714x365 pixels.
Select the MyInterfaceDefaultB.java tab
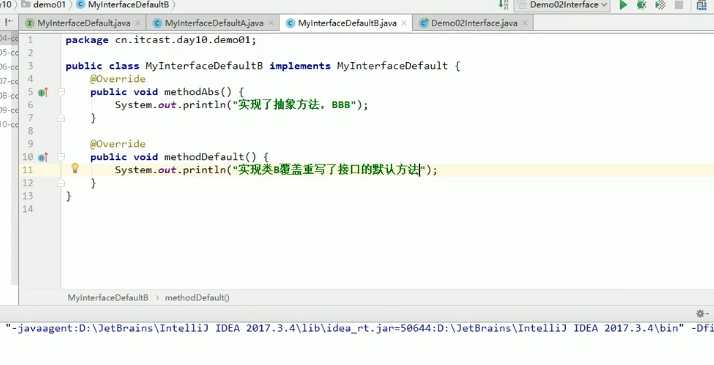(347, 23)
